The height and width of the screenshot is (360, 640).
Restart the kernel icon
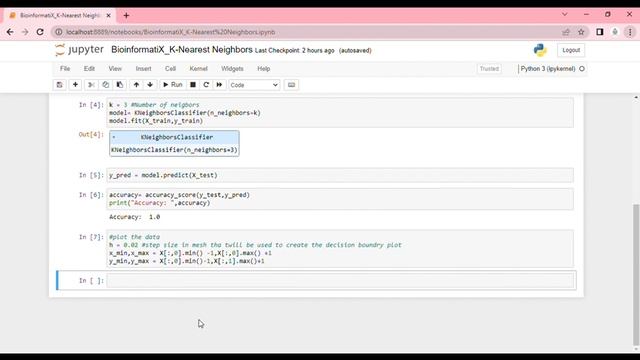[206, 85]
